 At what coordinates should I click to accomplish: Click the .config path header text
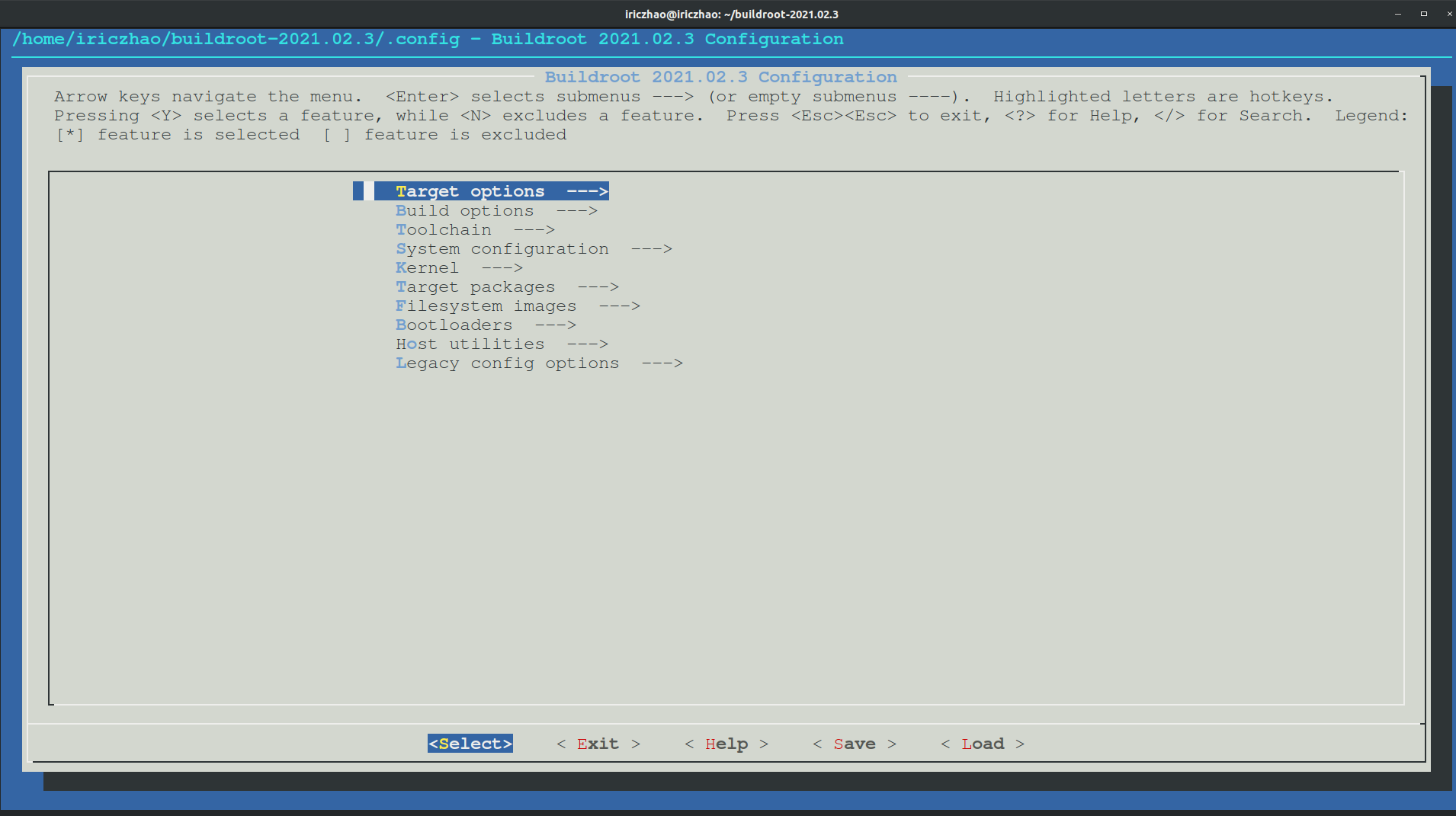tap(428, 39)
